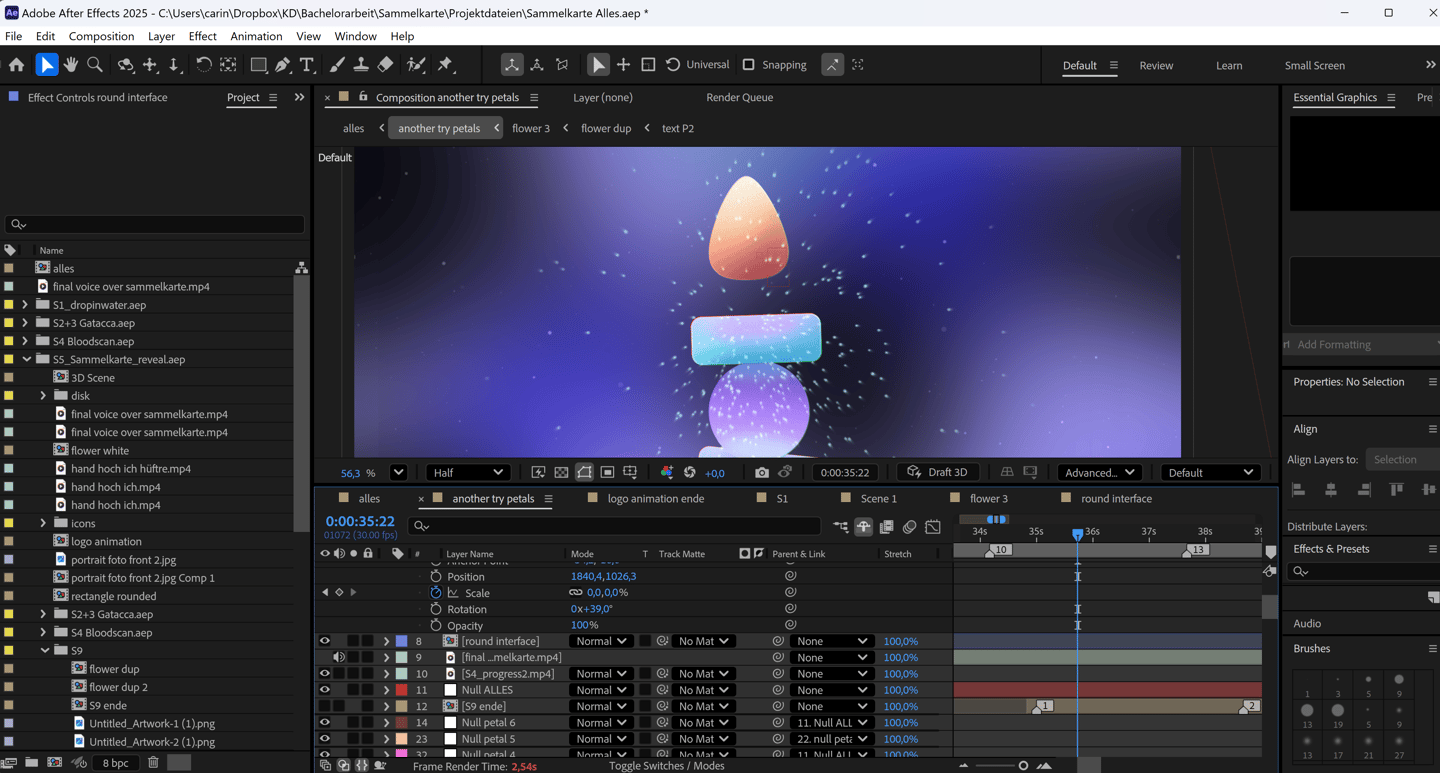Image resolution: width=1440 pixels, height=773 pixels.
Task: Hide the round interface layer
Action: coord(324,641)
